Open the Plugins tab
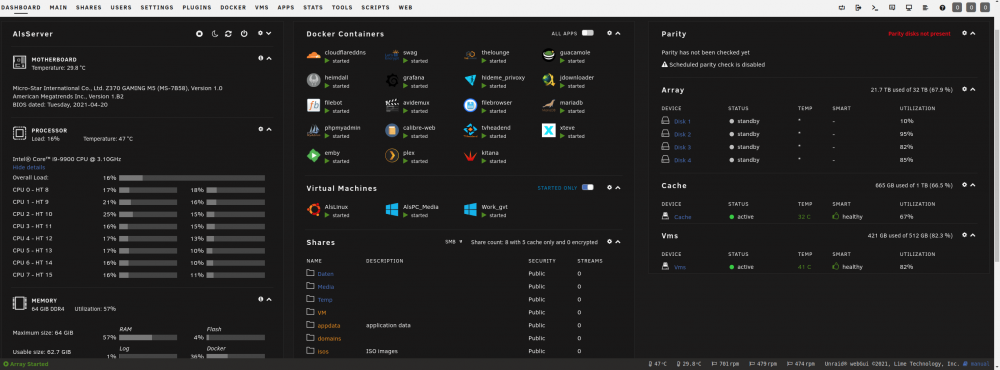Image resolution: width=1000 pixels, height=370 pixels. point(197,8)
